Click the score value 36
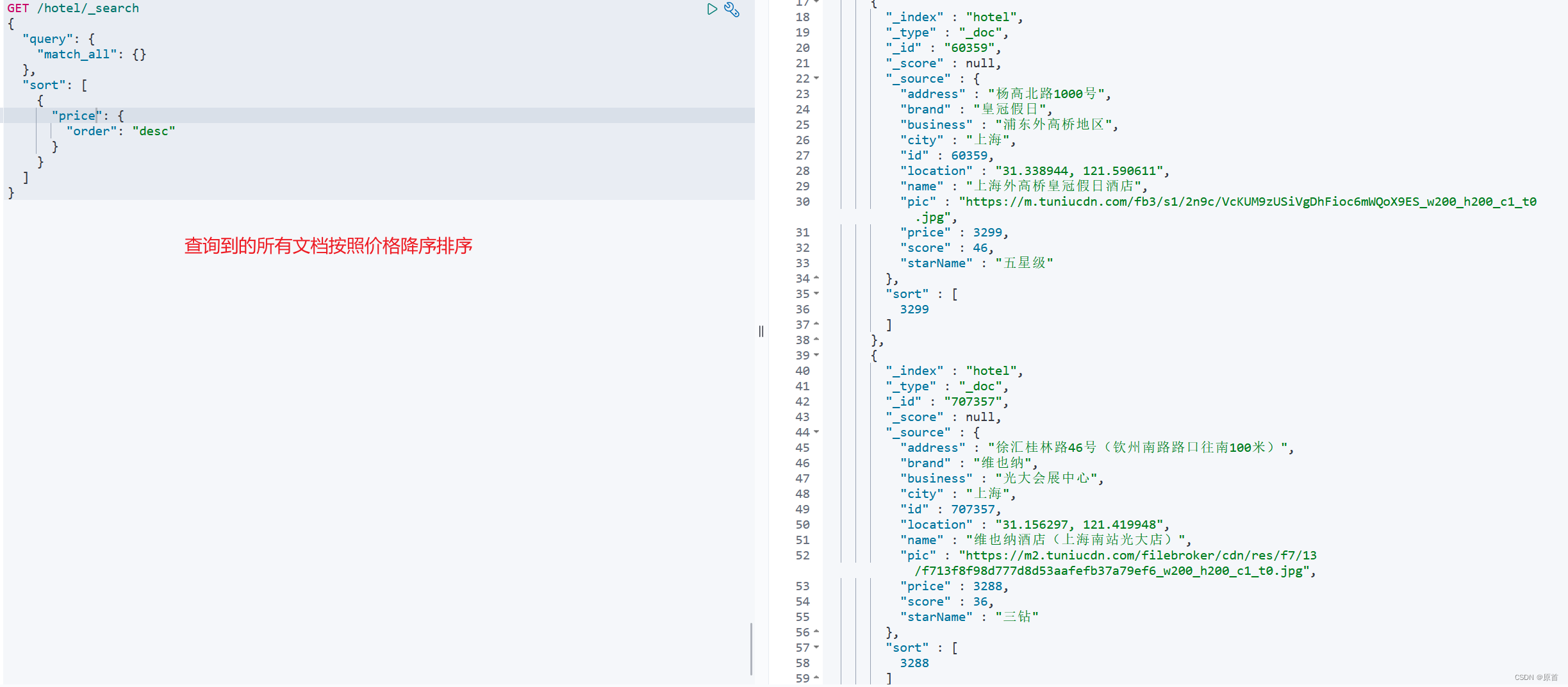Viewport: 1568px width, 687px height. (980, 602)
